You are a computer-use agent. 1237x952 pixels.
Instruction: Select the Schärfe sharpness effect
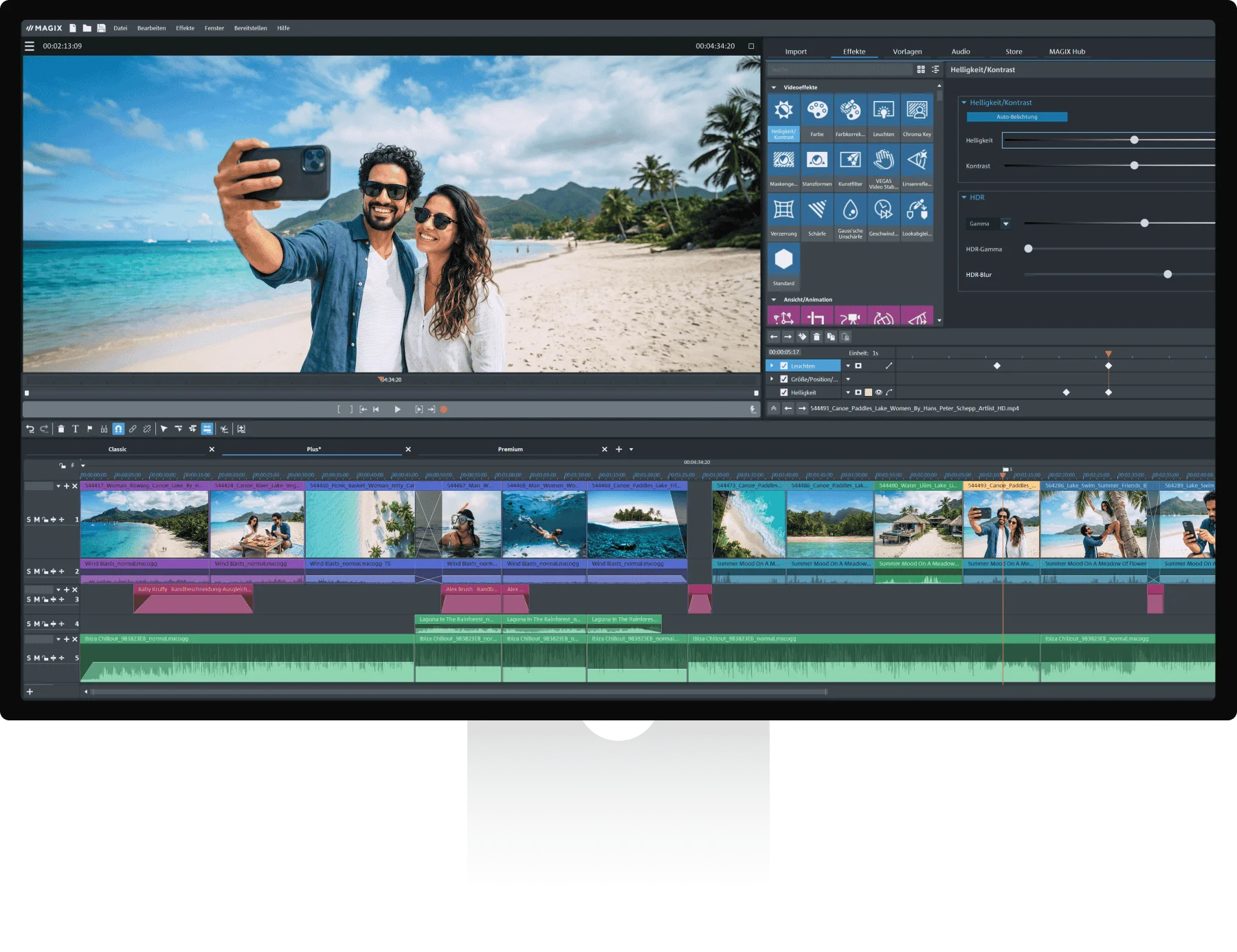click(x=817, y=217)
